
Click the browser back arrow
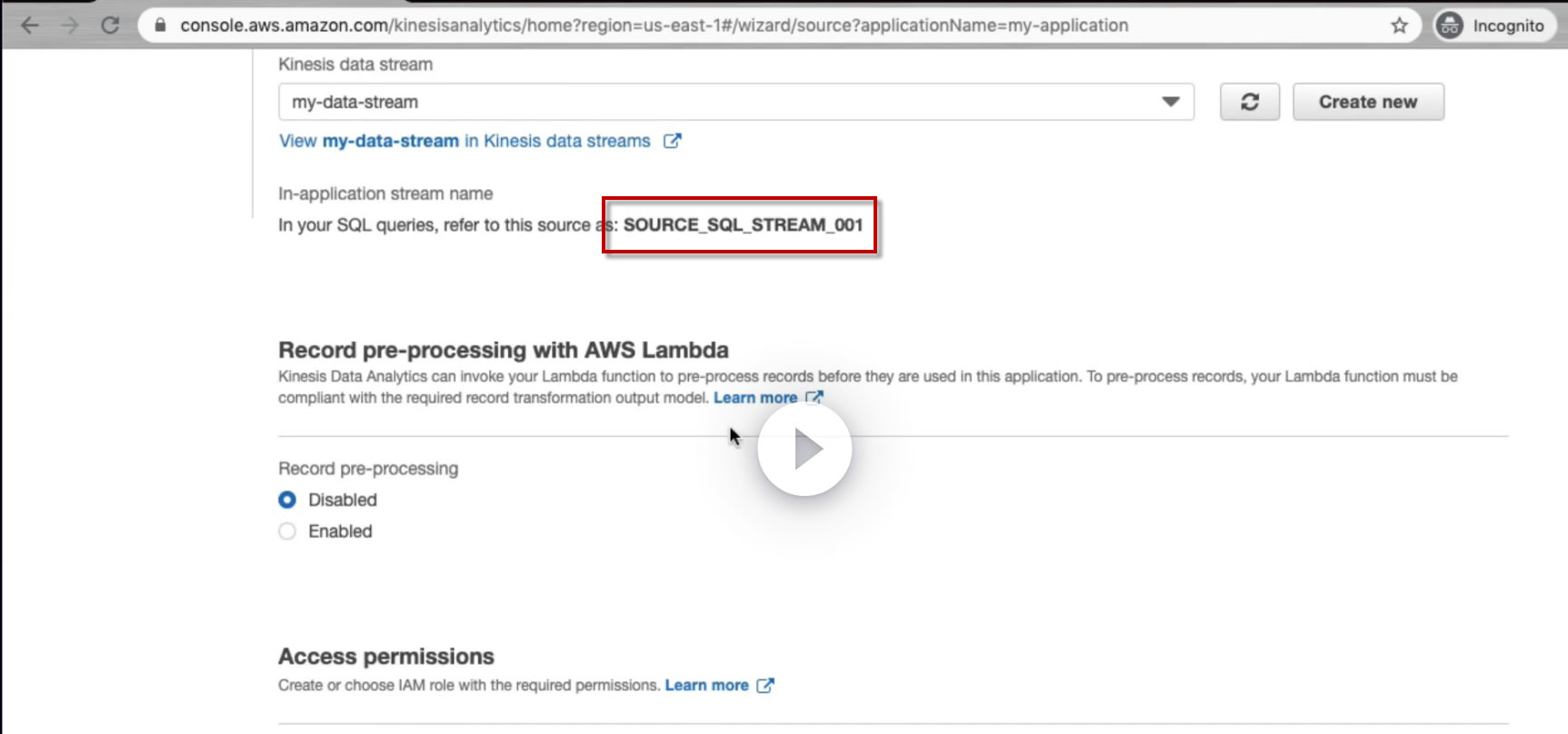(30, 25)
